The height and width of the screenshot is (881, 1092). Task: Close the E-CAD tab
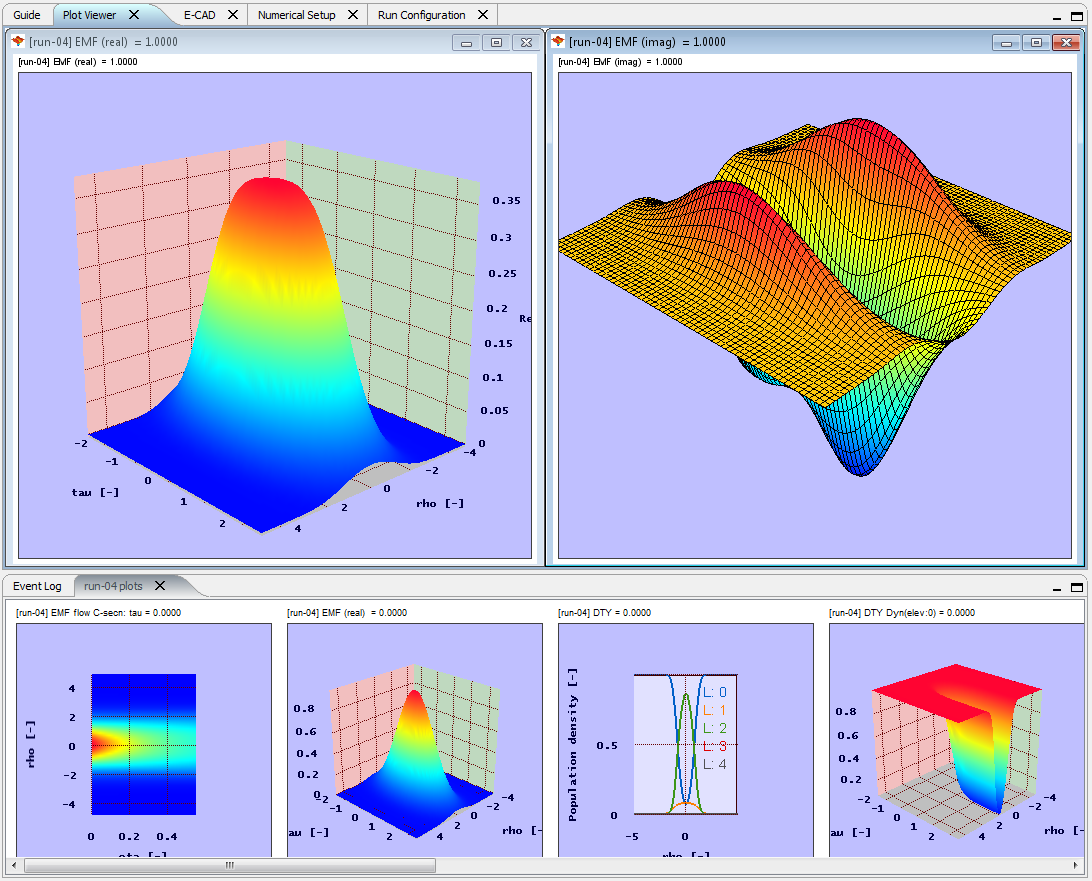pos(233,15)
